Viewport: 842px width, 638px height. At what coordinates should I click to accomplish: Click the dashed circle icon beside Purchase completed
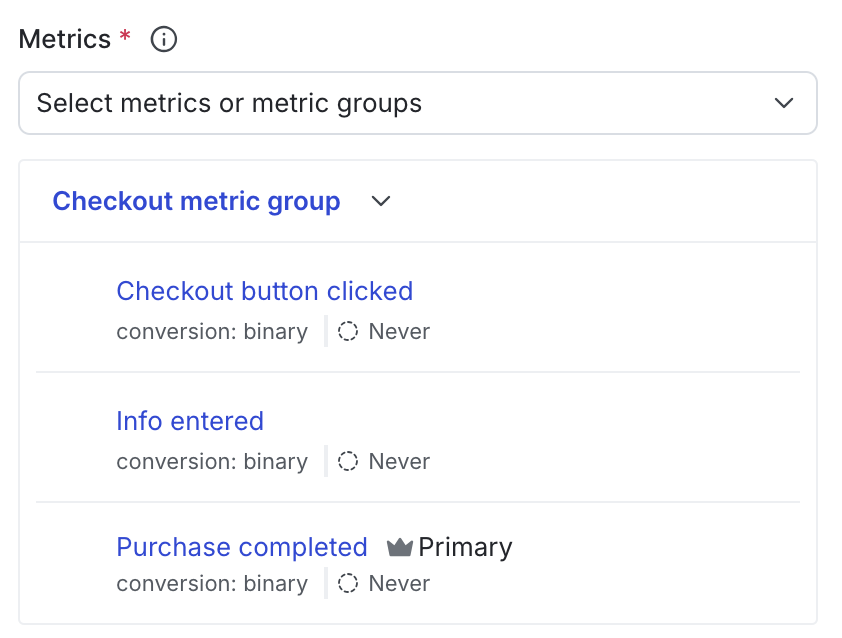pyautogui.click(x=347, y=583)
